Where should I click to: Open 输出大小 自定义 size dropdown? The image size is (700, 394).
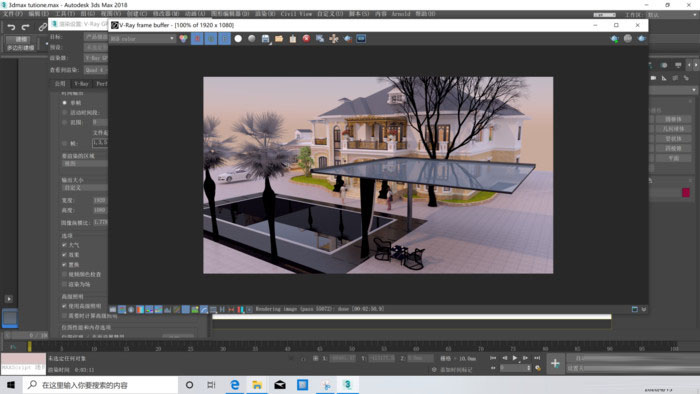85,188
